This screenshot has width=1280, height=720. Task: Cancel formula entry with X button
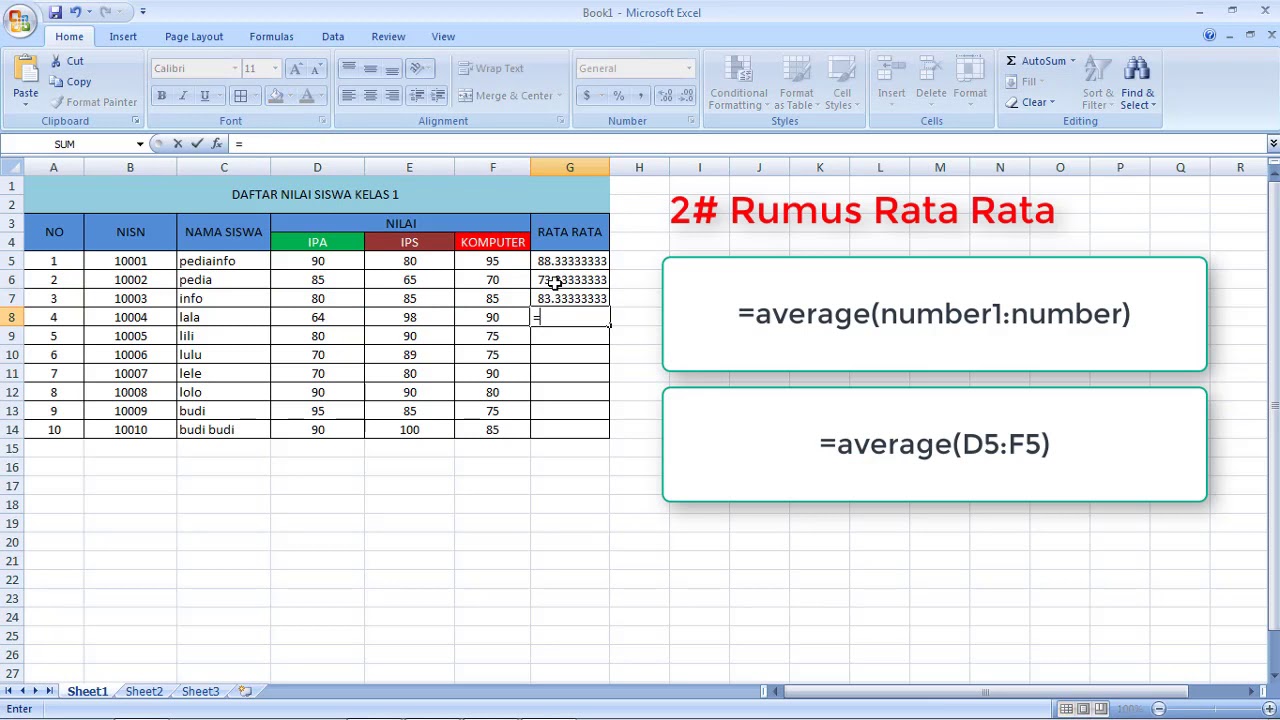pyautogui.click(x=178, y=144)
